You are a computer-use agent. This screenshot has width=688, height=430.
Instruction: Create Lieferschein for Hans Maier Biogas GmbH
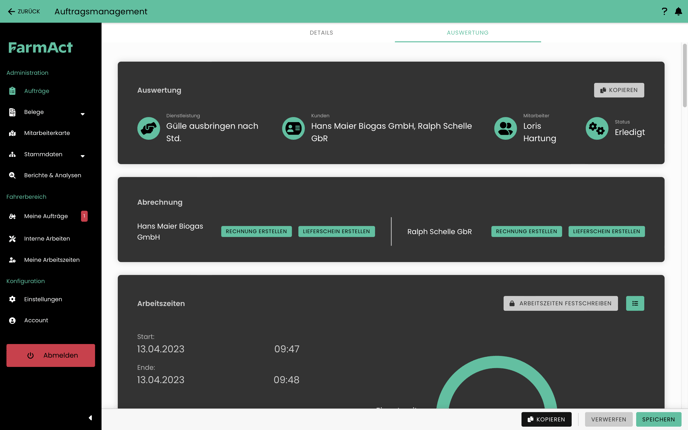(337, 231)
